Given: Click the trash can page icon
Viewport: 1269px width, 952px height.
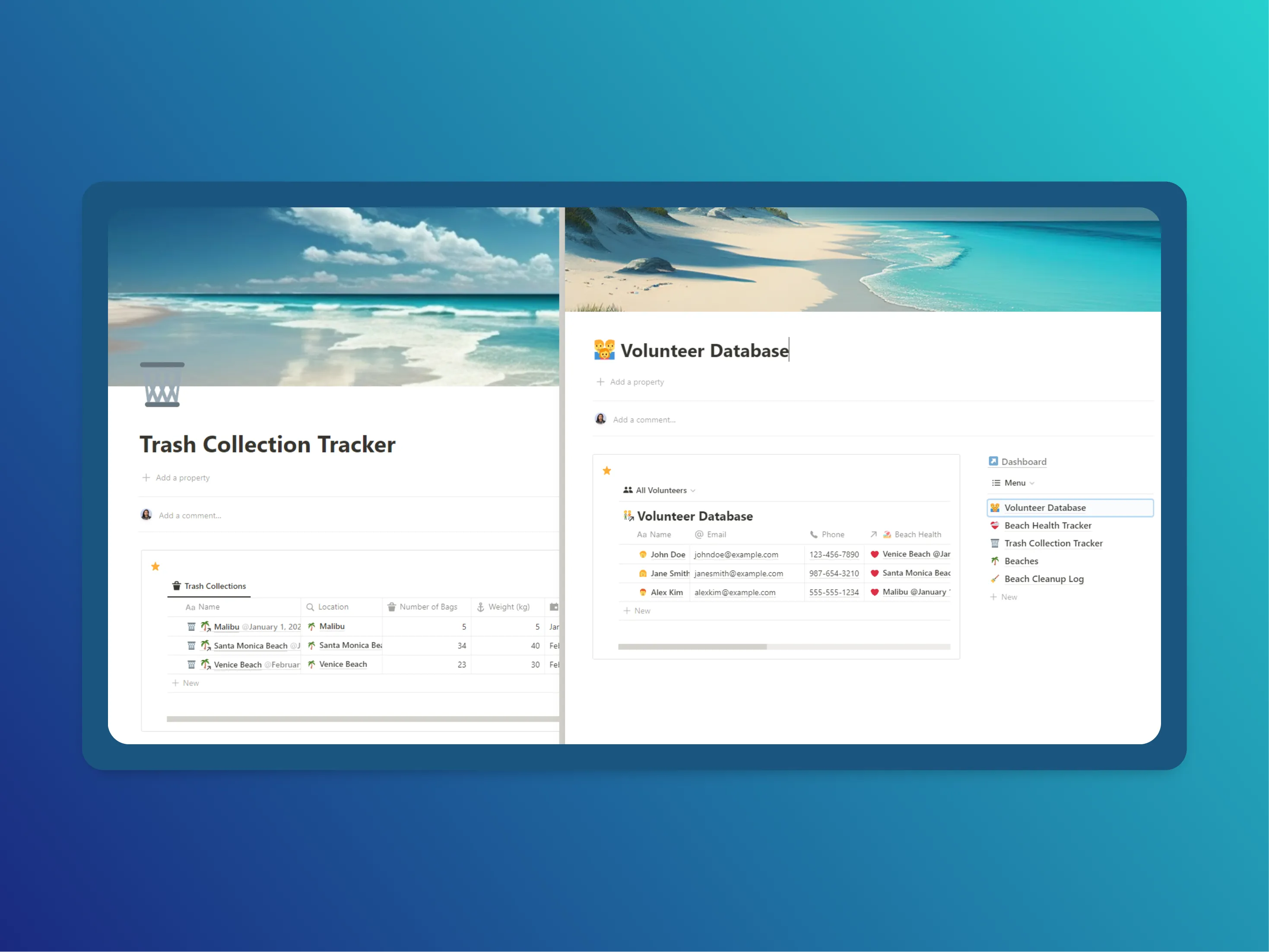Looking at the screenshot, I should [162, 384].
